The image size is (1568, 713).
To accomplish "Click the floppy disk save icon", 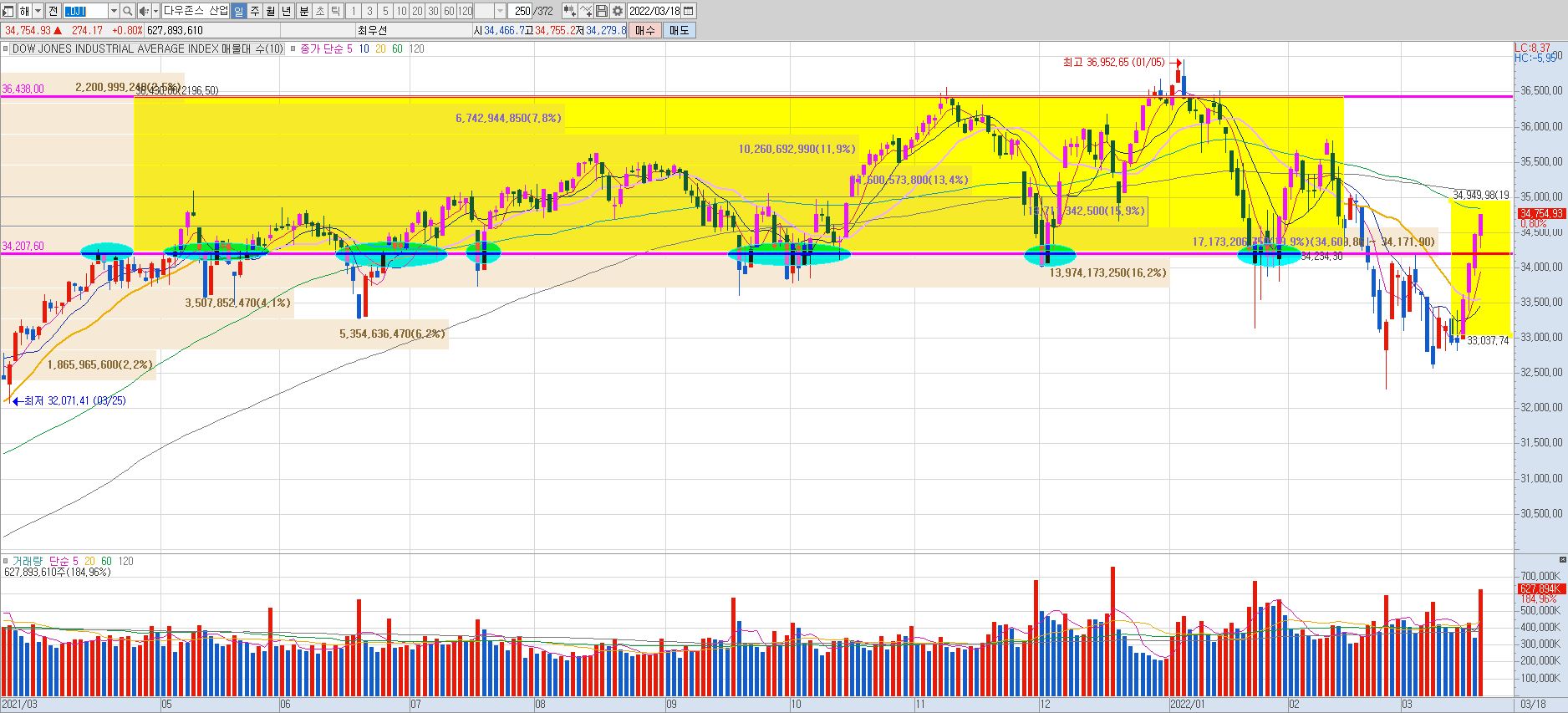I will (x=602, y=11).
